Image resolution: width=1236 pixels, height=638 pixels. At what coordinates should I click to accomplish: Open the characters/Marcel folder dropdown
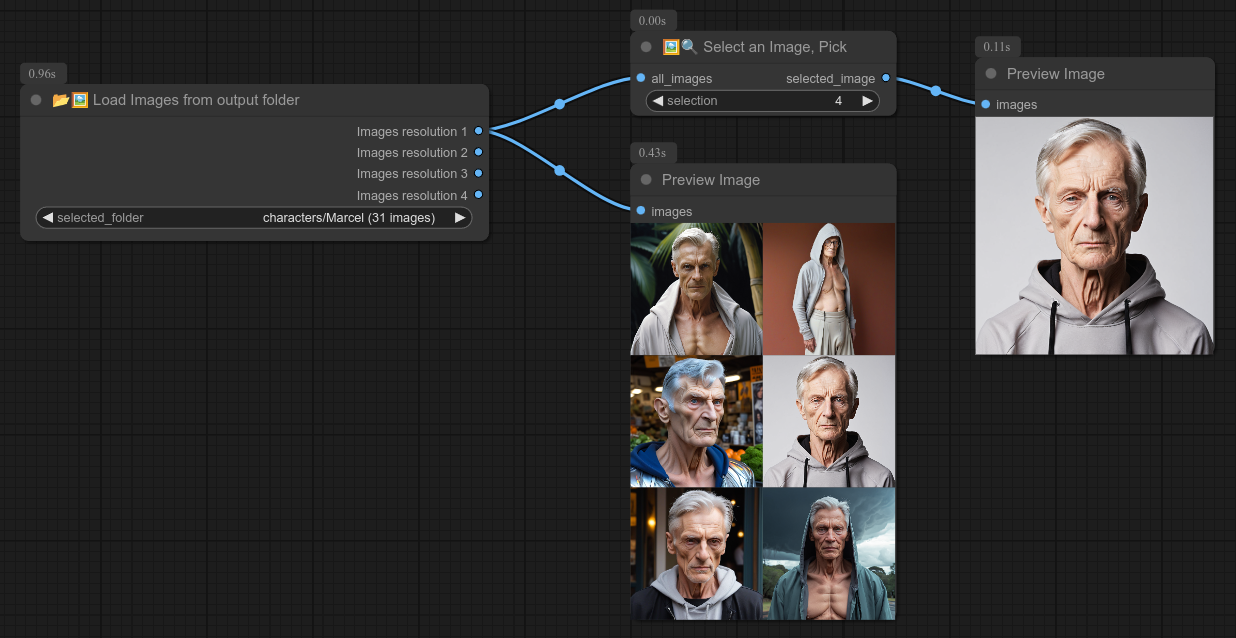348,217
